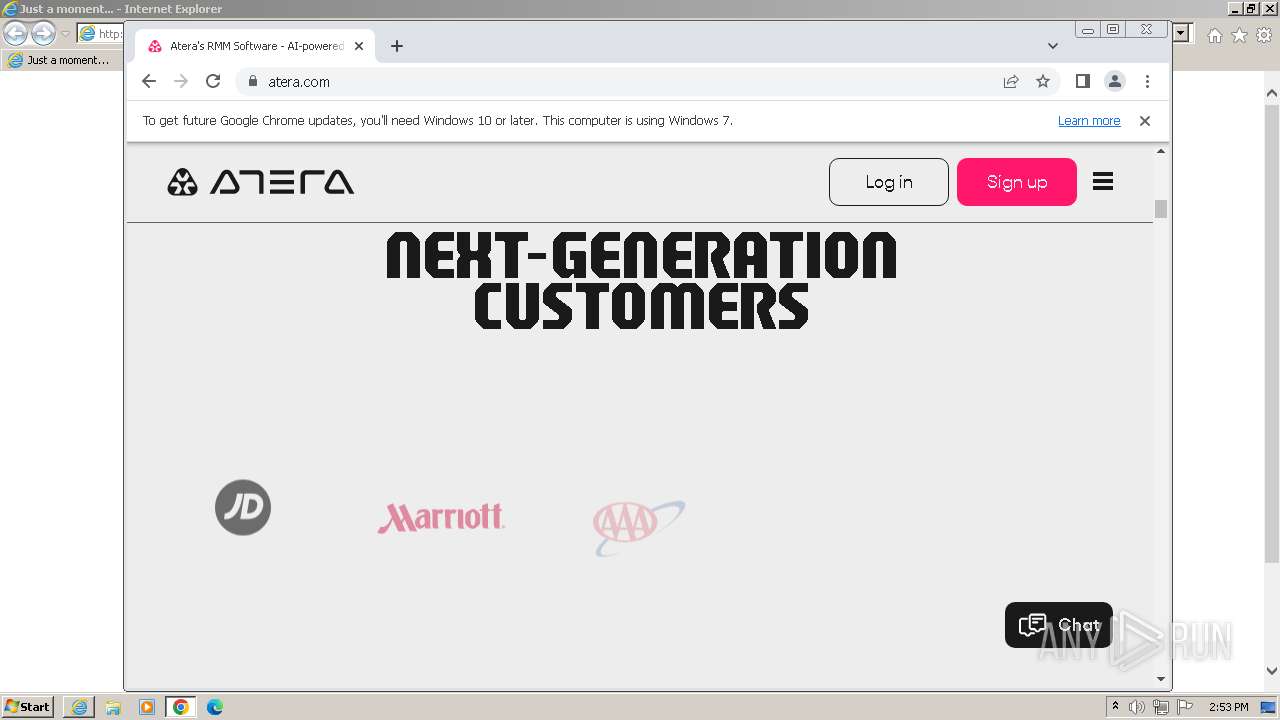Expand IE address bar dropdown arrow
This screenshot has height=720, width=1280.
[x=1181, y=33]
